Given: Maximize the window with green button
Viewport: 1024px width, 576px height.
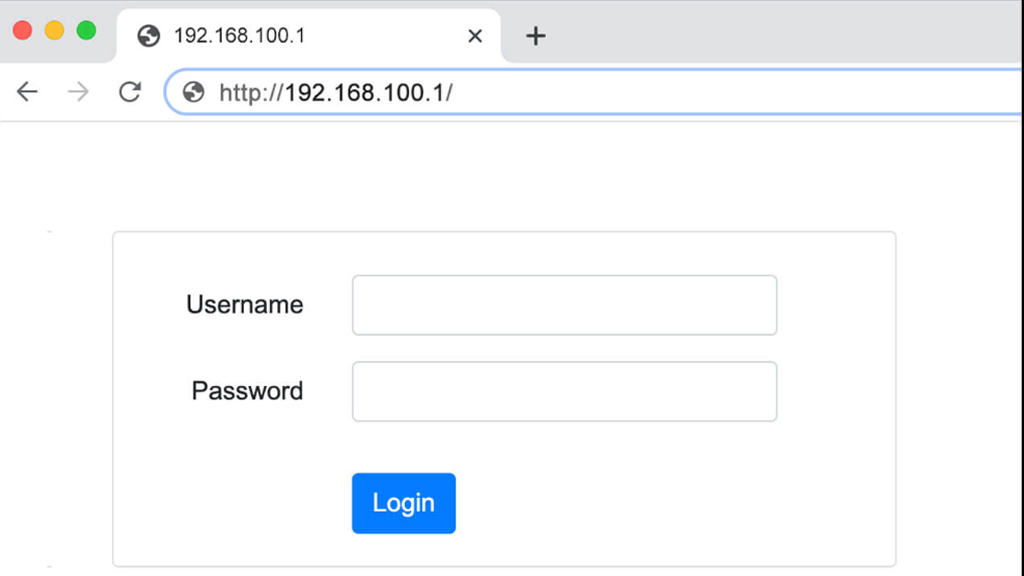Looking at the screenshot, I should coord(86,31).
